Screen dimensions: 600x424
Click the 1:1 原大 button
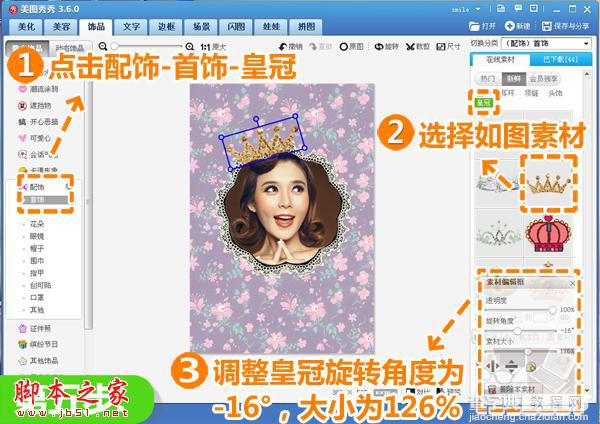tap(213, 47)
